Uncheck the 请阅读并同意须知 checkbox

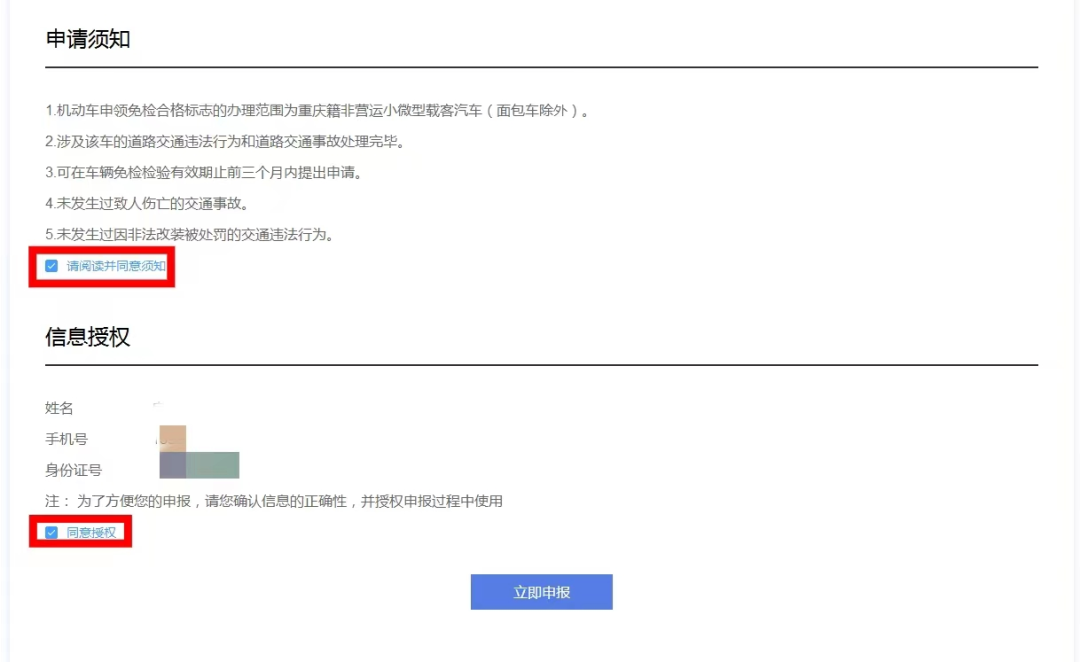coord(52,266)
